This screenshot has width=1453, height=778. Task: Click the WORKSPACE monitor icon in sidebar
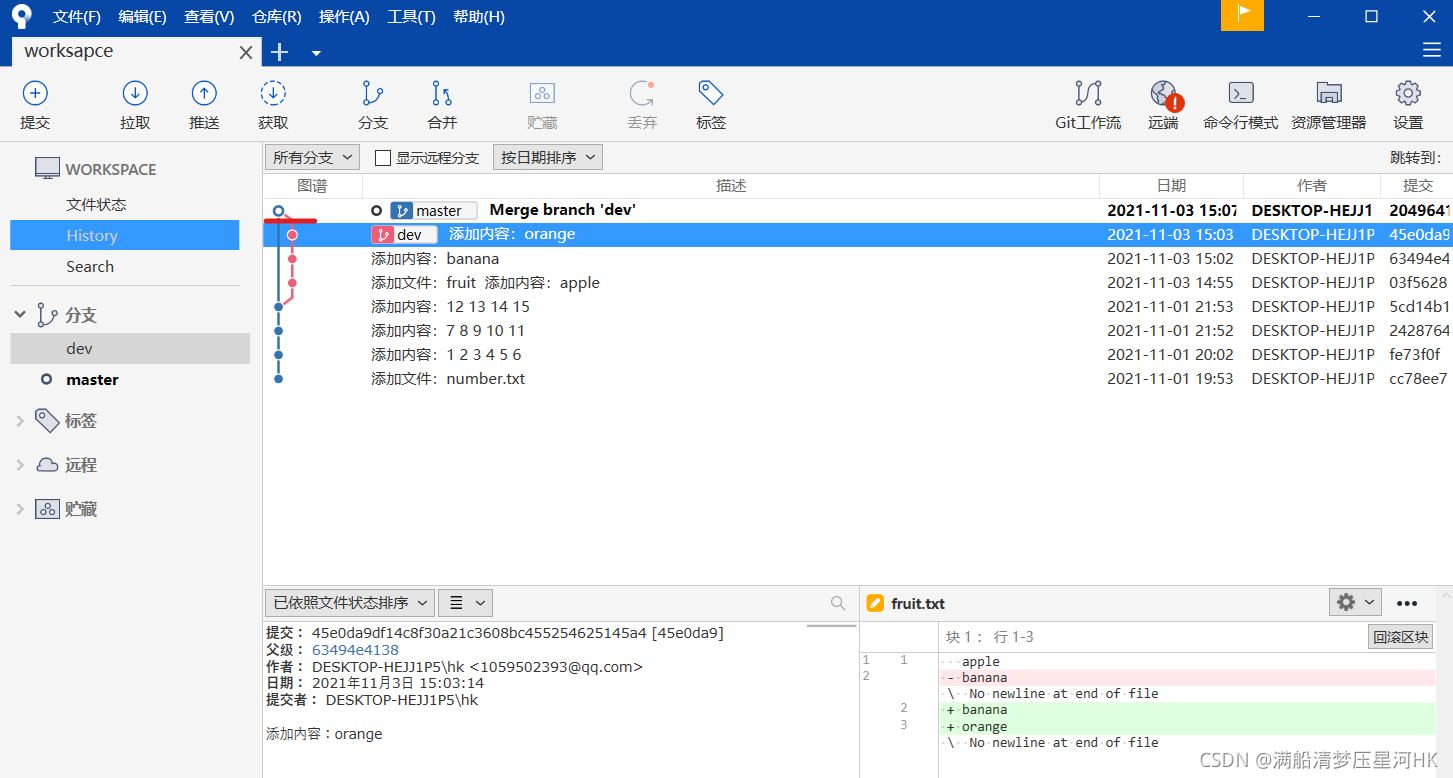(x=47, y=169)
